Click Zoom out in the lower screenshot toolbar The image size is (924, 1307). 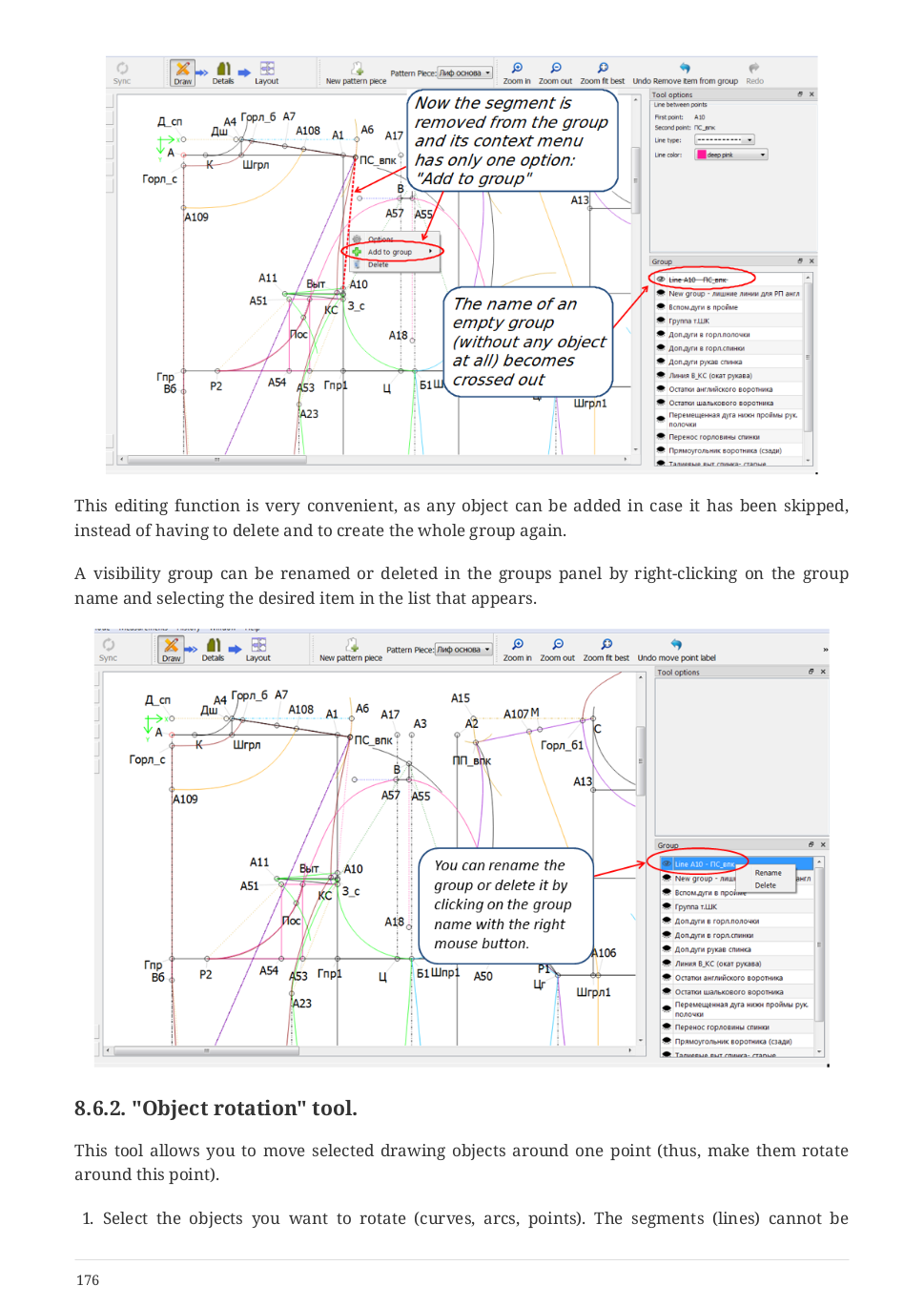[558, 650]
